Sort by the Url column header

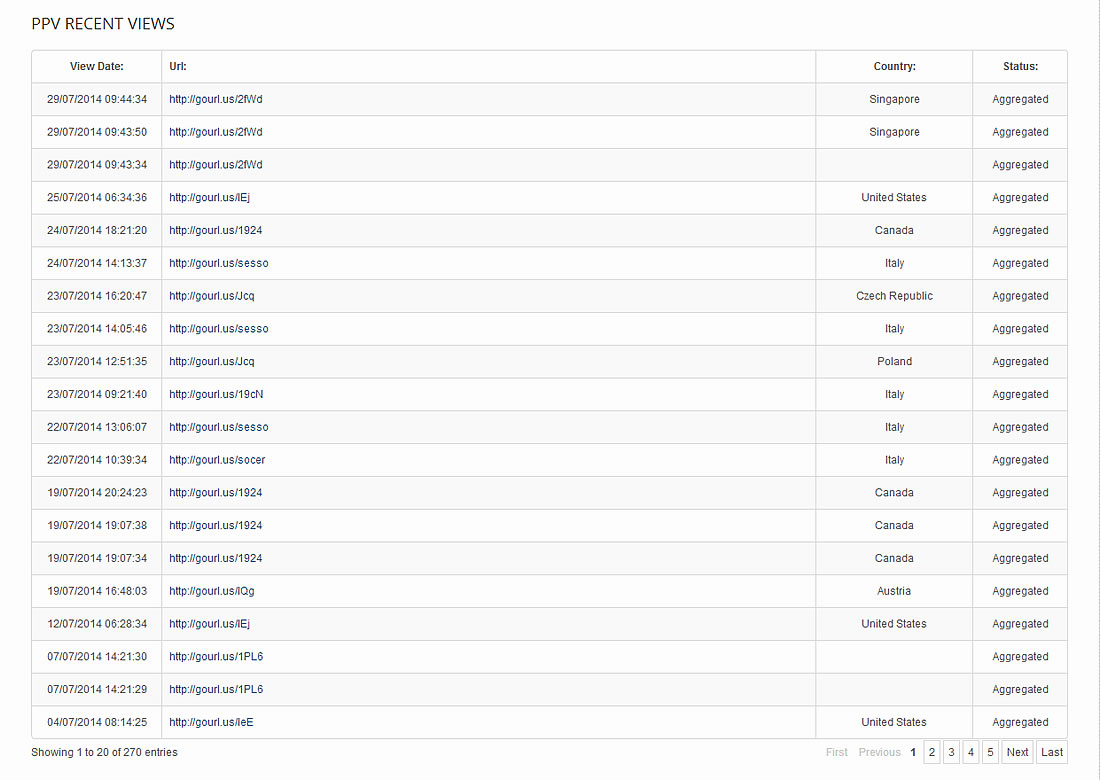[x=178, y=67]
